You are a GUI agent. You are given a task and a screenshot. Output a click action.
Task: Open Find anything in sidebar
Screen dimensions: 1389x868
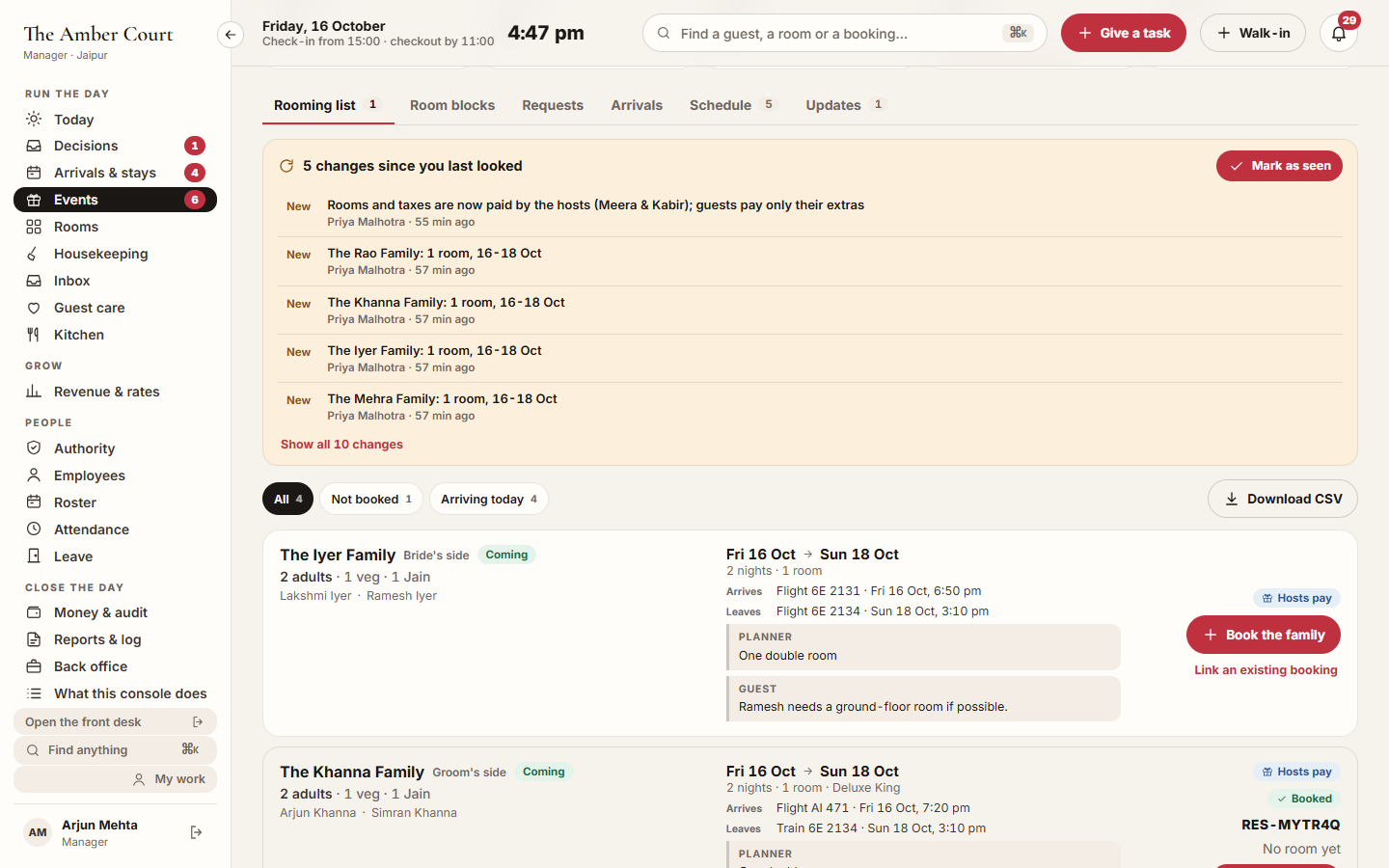click(x=115, y=750)
